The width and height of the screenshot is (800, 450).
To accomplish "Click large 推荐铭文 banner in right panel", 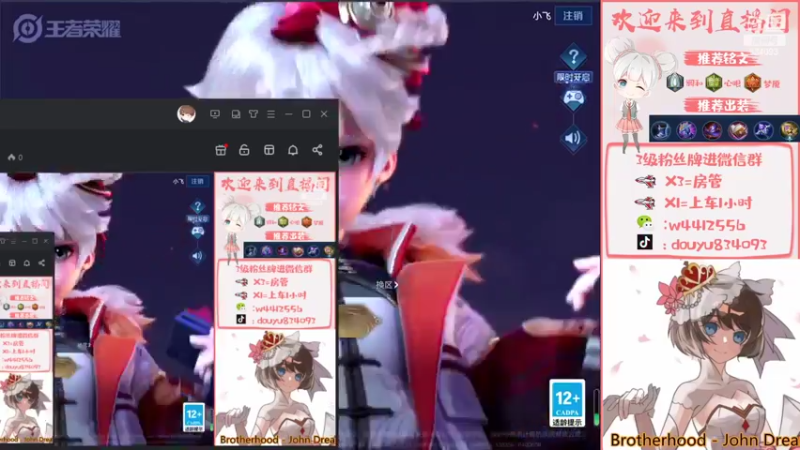I will [x=722, y=59].
